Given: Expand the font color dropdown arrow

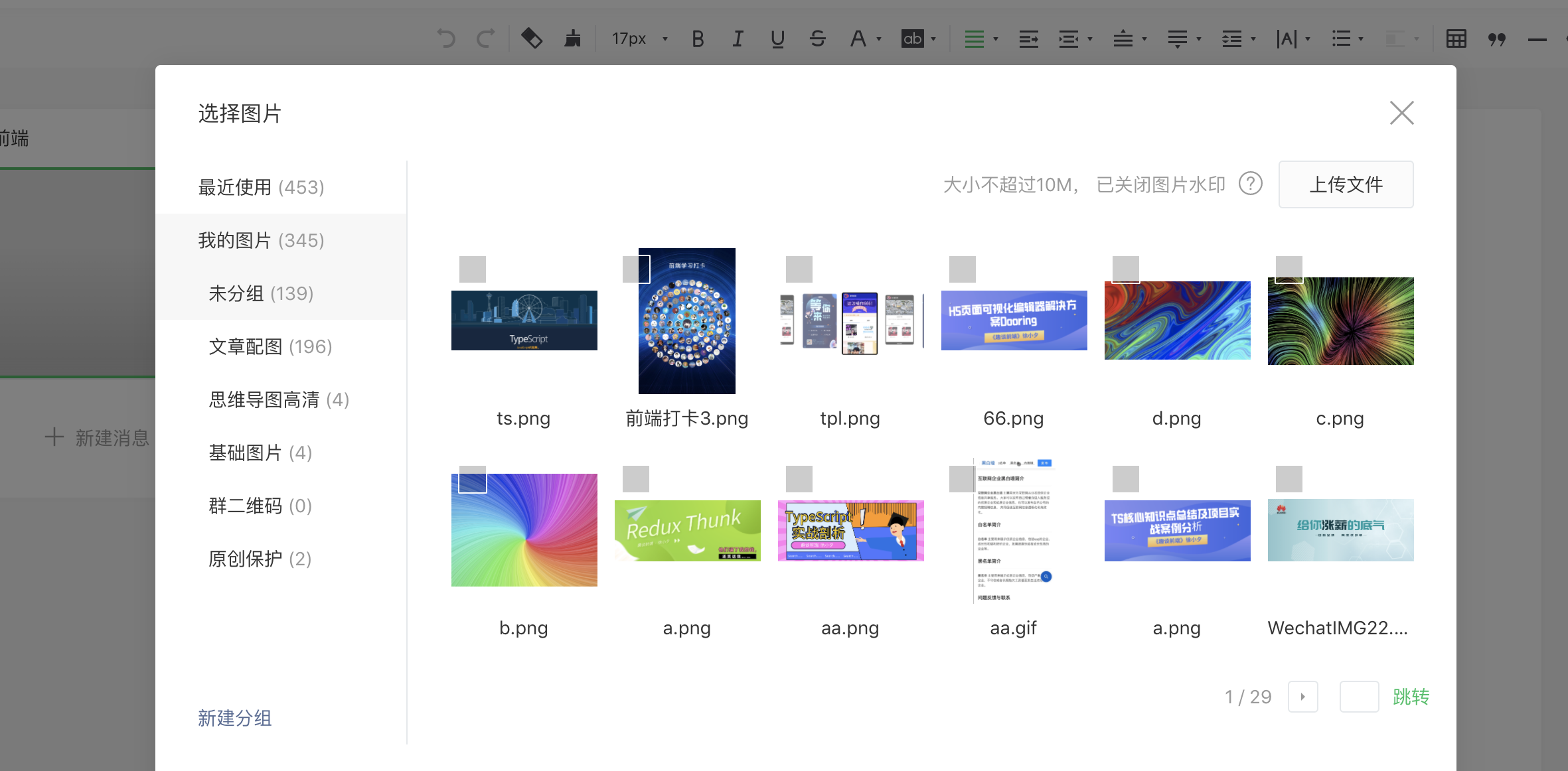Looking at the screenshot, I should coord(879,39).
